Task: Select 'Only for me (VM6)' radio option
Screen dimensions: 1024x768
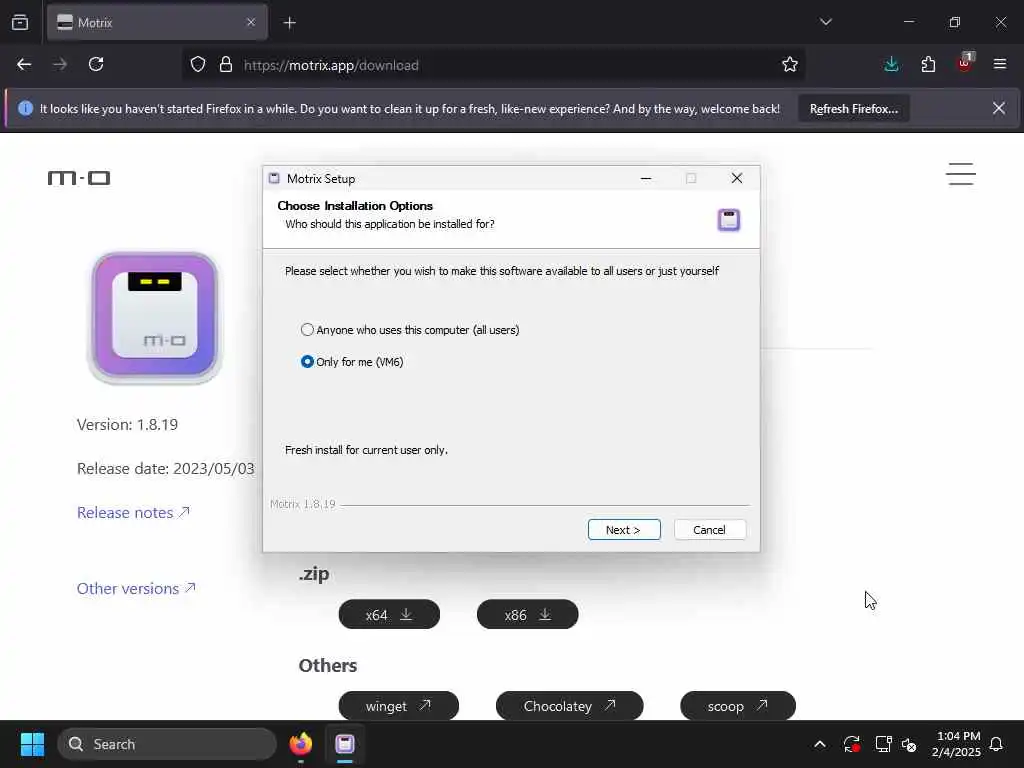Action: (x=351, y=362)
